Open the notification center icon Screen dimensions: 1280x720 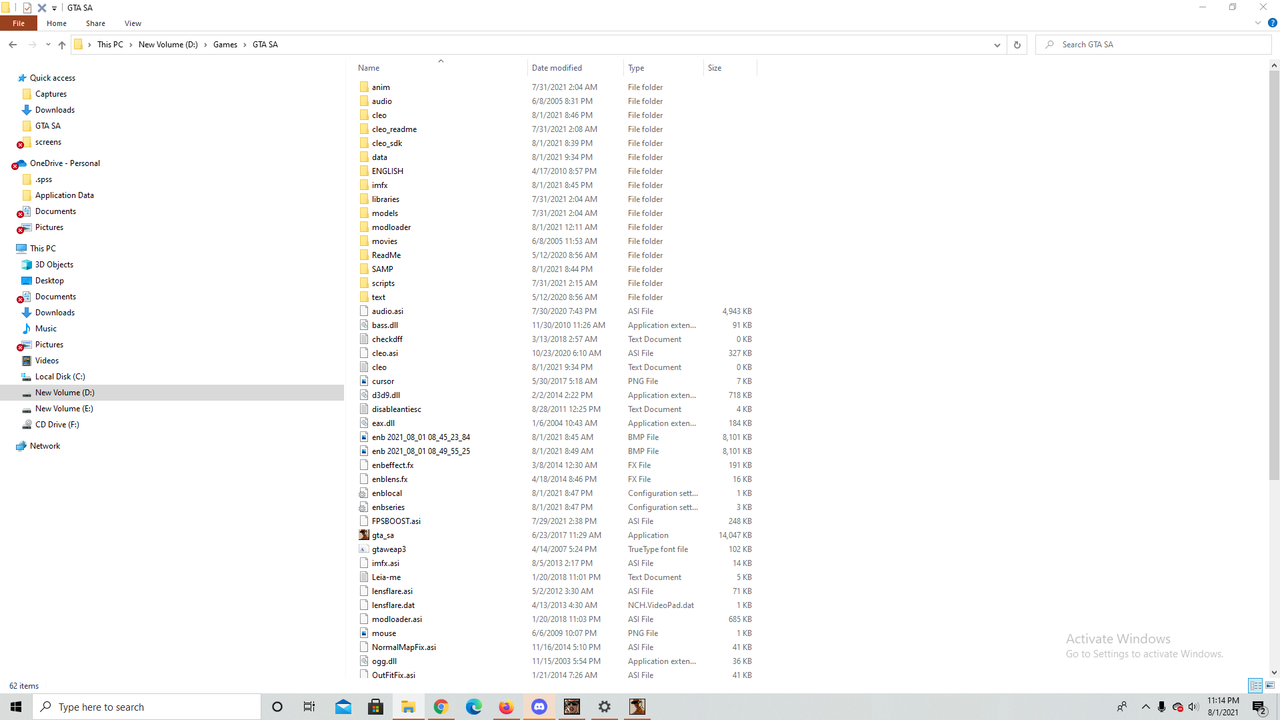point(1260,707)
